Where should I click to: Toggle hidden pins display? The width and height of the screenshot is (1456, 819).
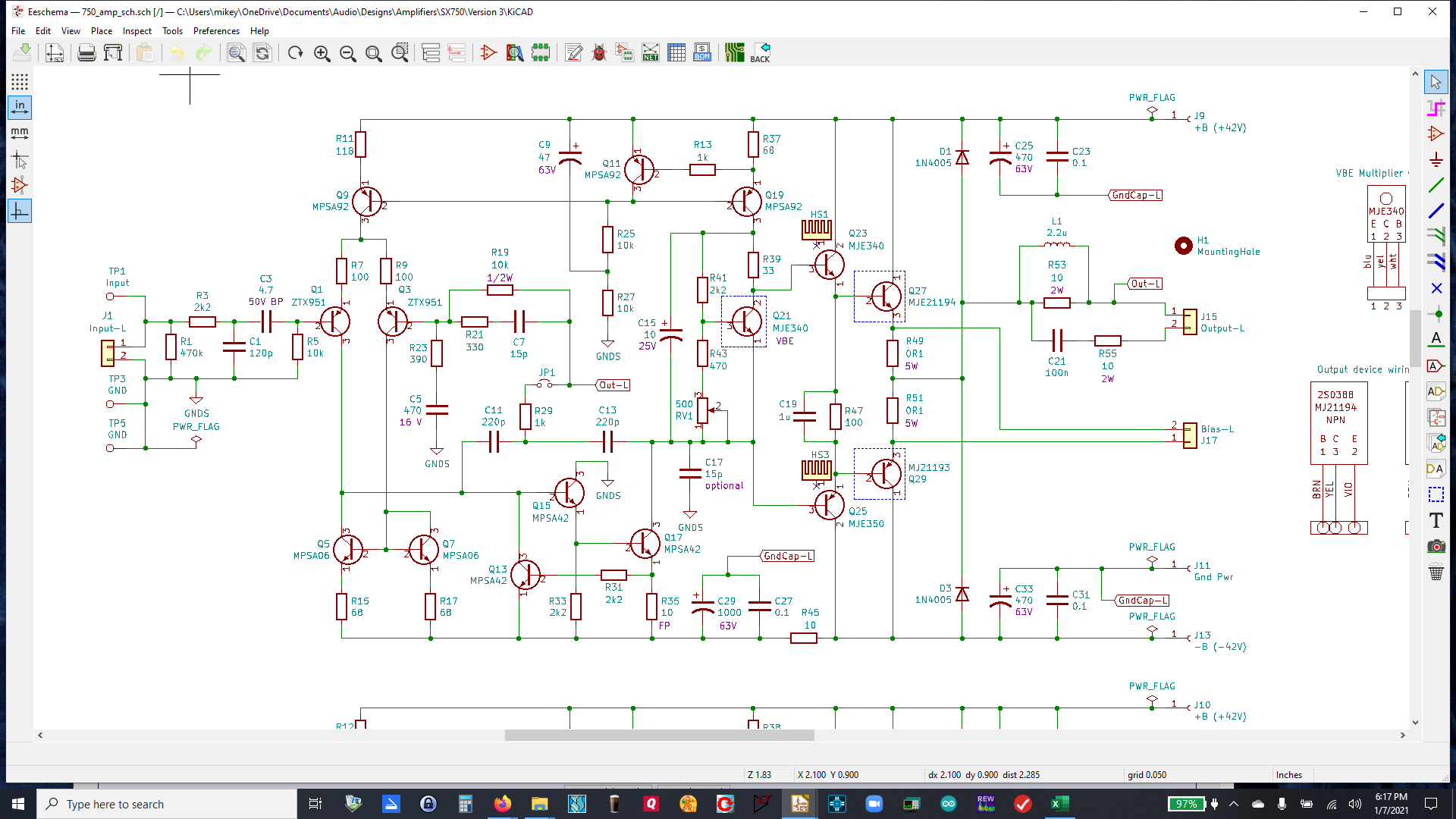20,185
